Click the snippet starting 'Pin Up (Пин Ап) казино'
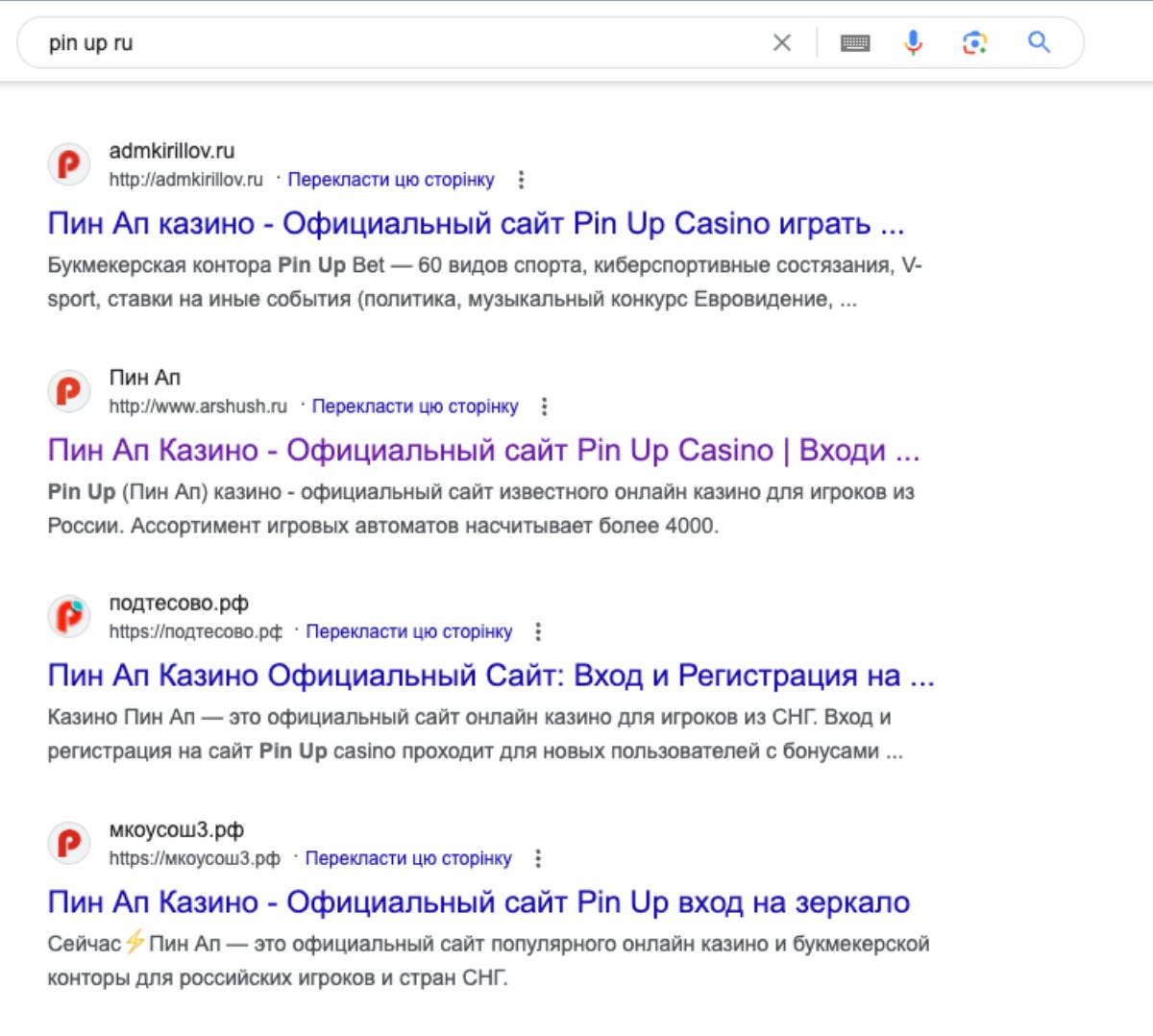Screen dimensions: 1153x1036 coord(481,508)
